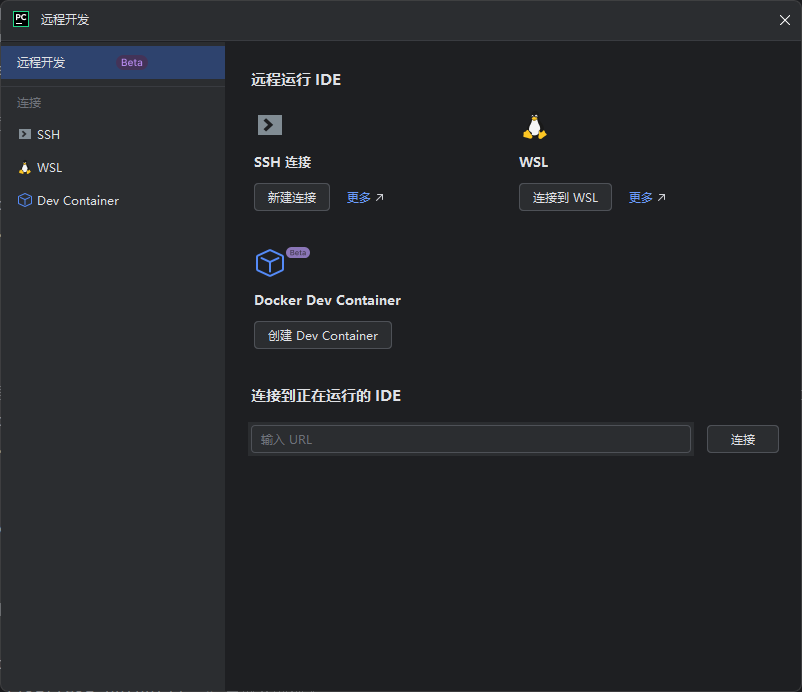Click 连接到 WSL button
Image resolution: width=802 pixels, height=692 pixels.
click(565, 197)
